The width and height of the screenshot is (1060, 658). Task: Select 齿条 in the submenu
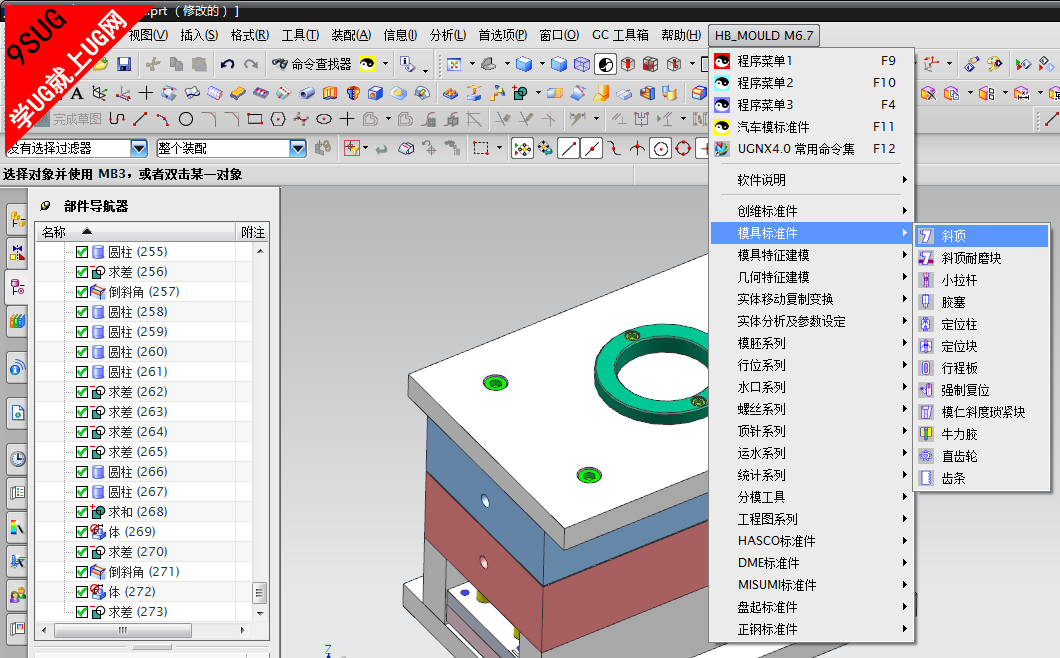pyautogui.click(x=953, y=478)
